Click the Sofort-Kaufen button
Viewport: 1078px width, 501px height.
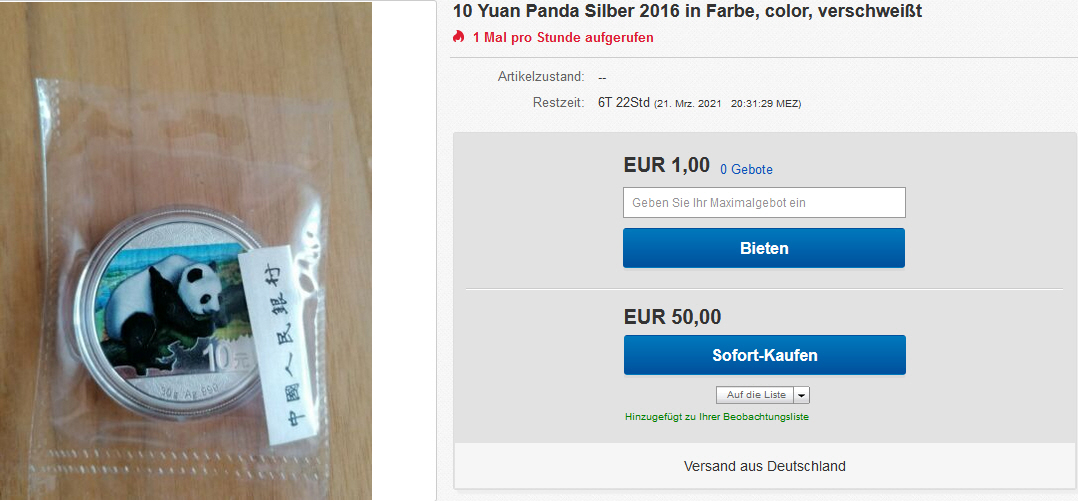pyautogui.click(x=764, y=355)
